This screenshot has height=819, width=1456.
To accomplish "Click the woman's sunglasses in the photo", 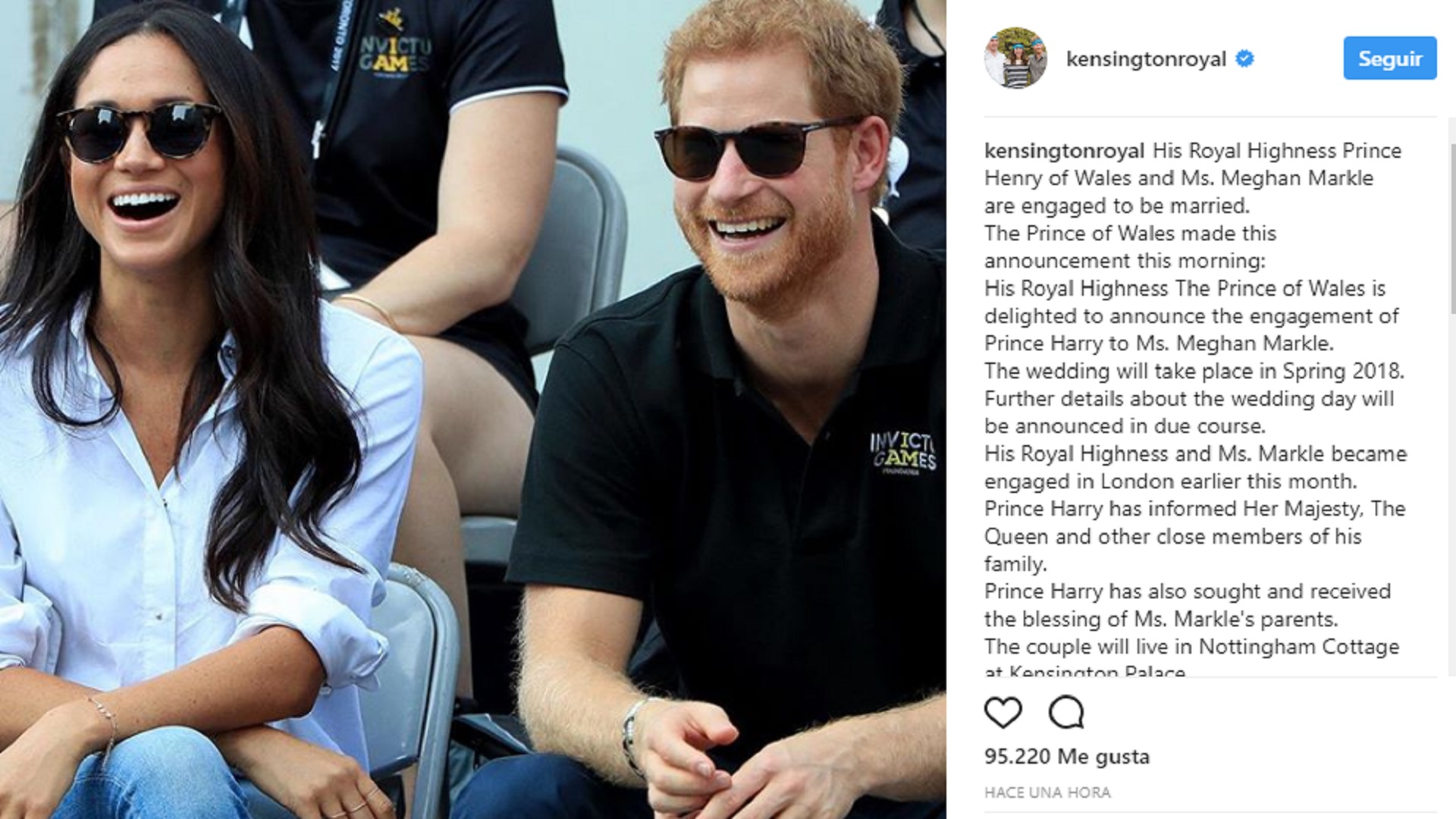I will 140,133.
